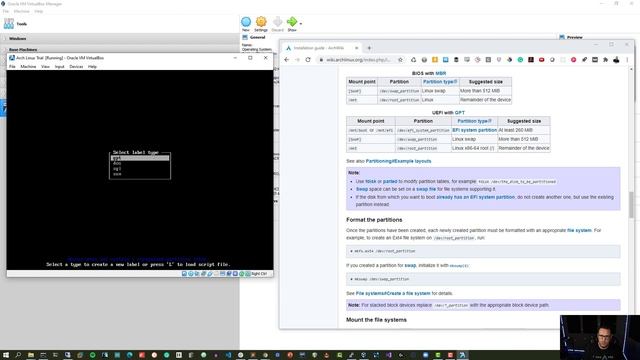
Task: Open the parted link in Note box
Action: (390, 181)
